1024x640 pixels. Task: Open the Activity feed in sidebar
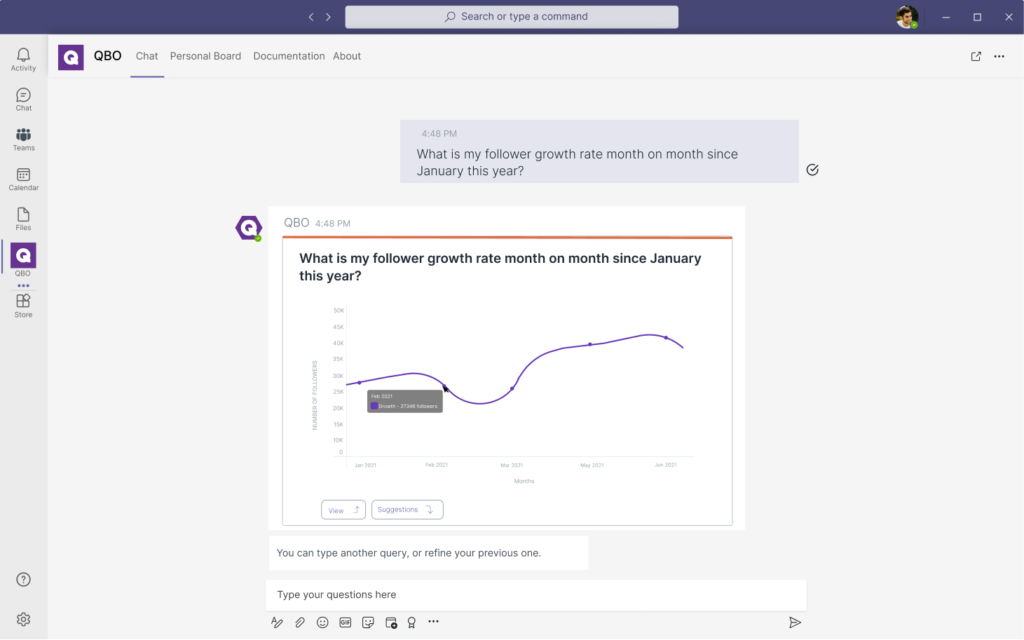pyautogui.click(x=23, y=59)
